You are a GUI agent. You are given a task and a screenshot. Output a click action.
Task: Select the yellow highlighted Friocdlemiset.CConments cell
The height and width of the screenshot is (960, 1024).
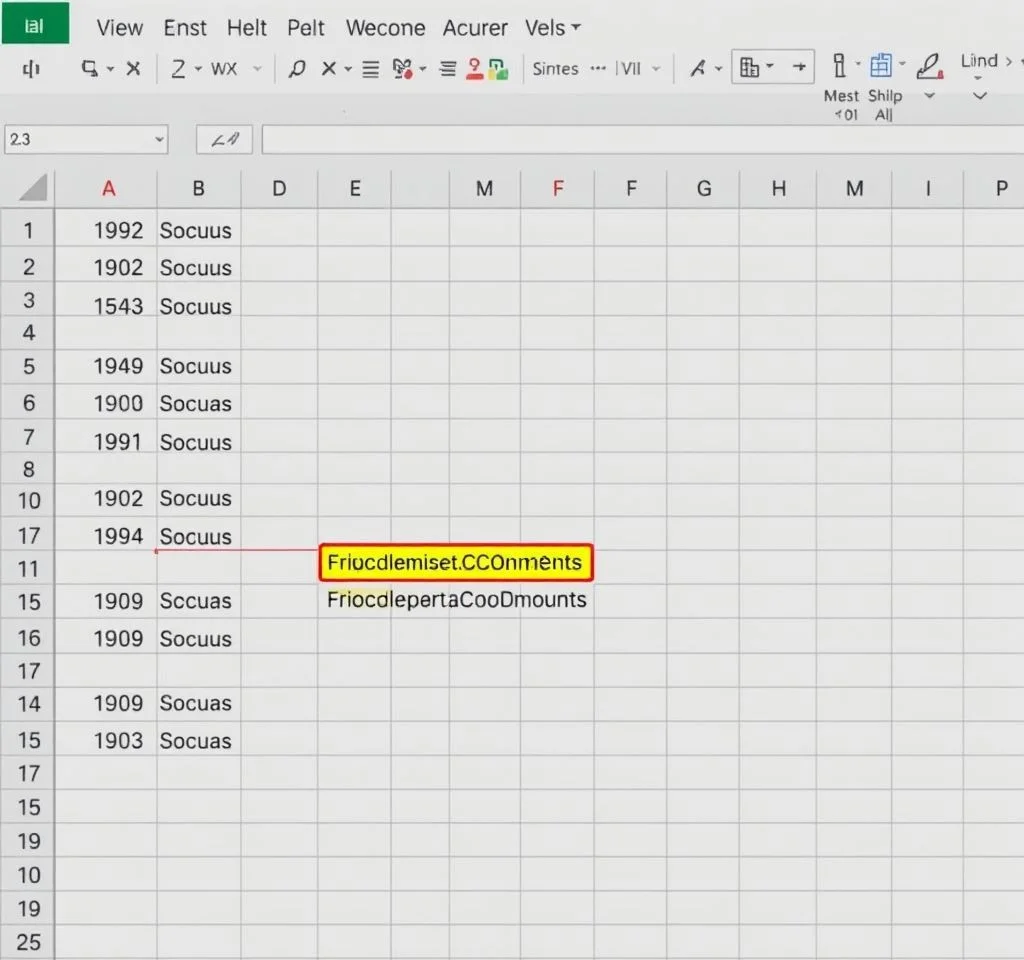[456, 563]
